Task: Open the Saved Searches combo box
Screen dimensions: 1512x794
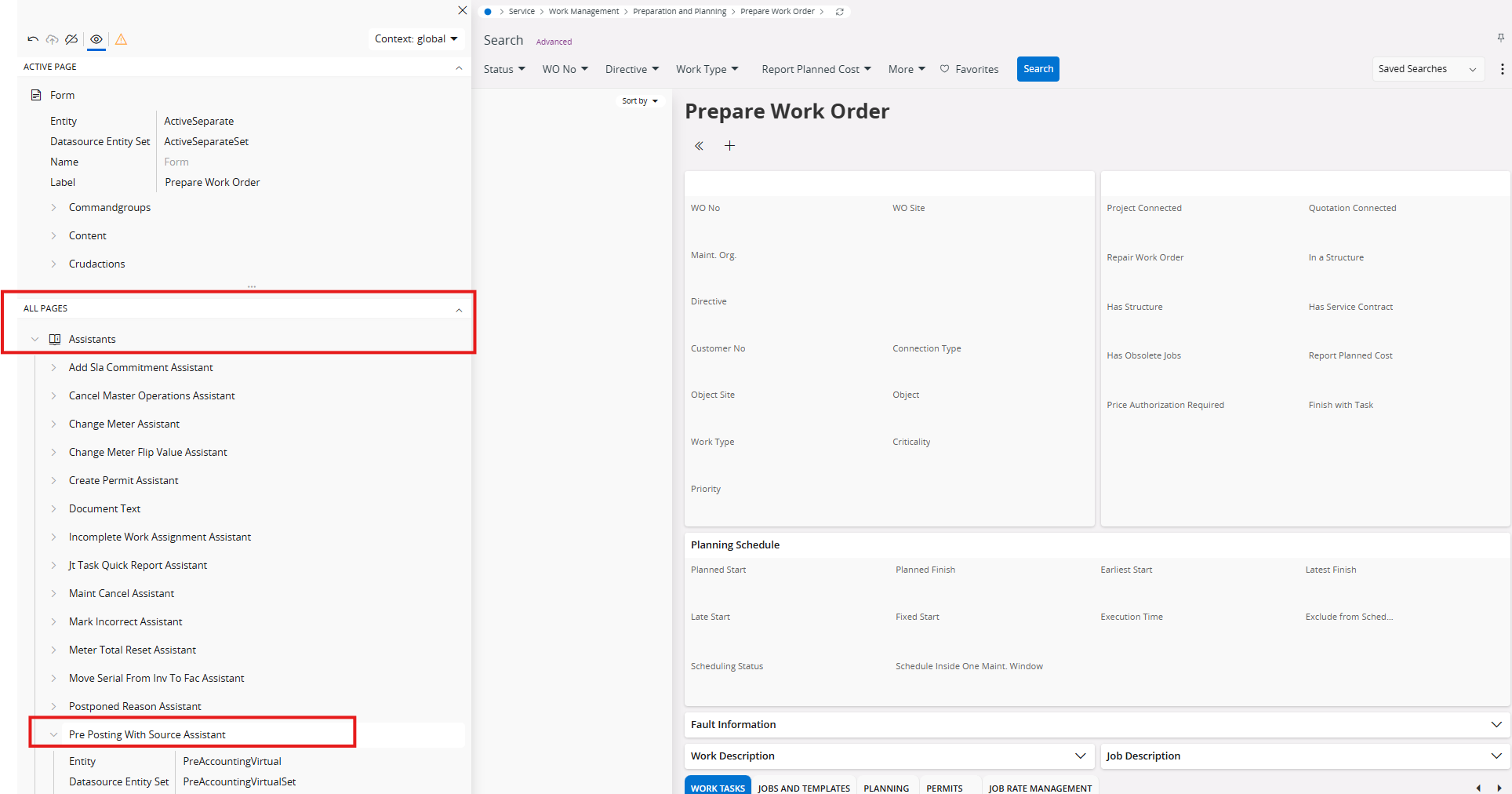Action: pos(1427,69)
